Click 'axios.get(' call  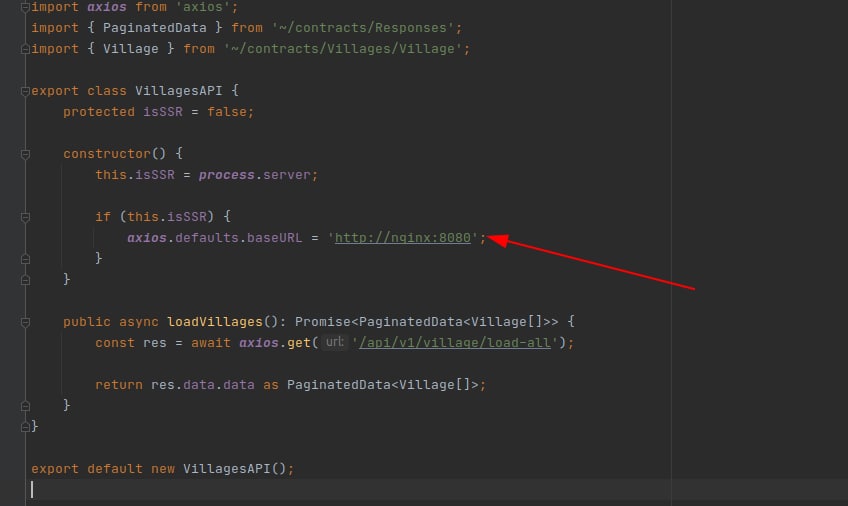tap(279, 343)
